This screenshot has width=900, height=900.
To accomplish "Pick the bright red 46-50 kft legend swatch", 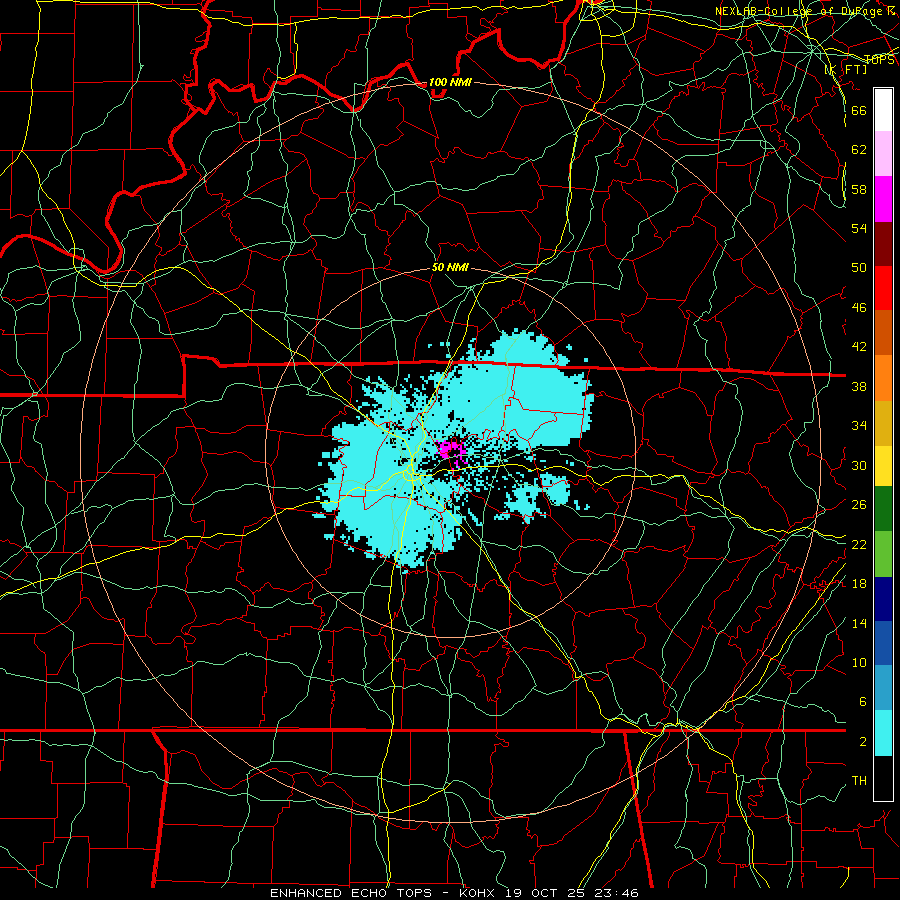I will point(883,288).
